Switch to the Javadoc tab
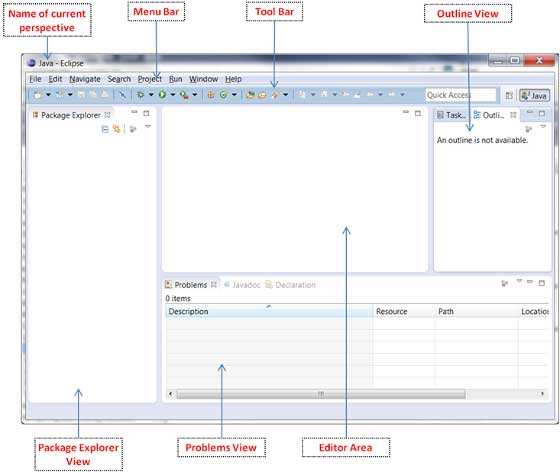Screen dimensions: 560x472 pyautogui.click(x=242, y=285)
